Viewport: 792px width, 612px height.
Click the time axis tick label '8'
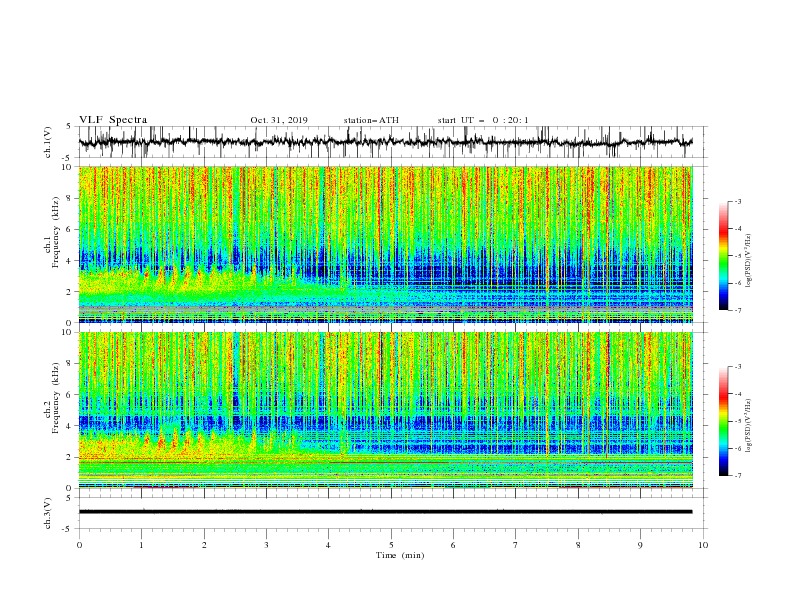[578, 545]
